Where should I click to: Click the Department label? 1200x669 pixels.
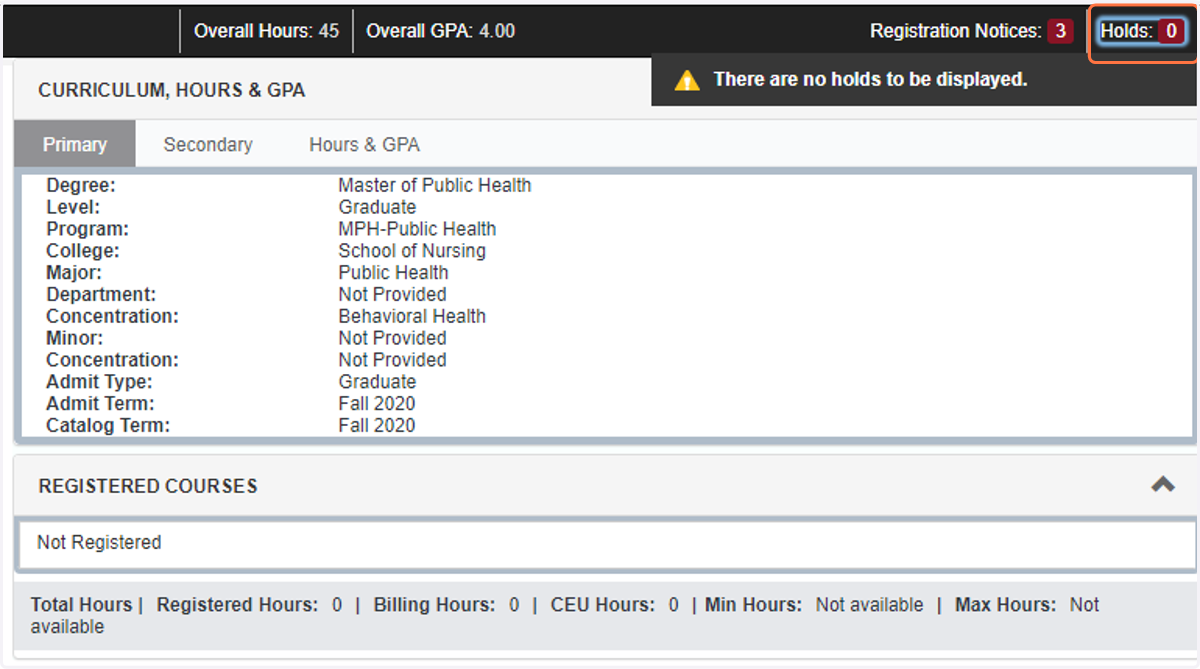click(101, 294)
